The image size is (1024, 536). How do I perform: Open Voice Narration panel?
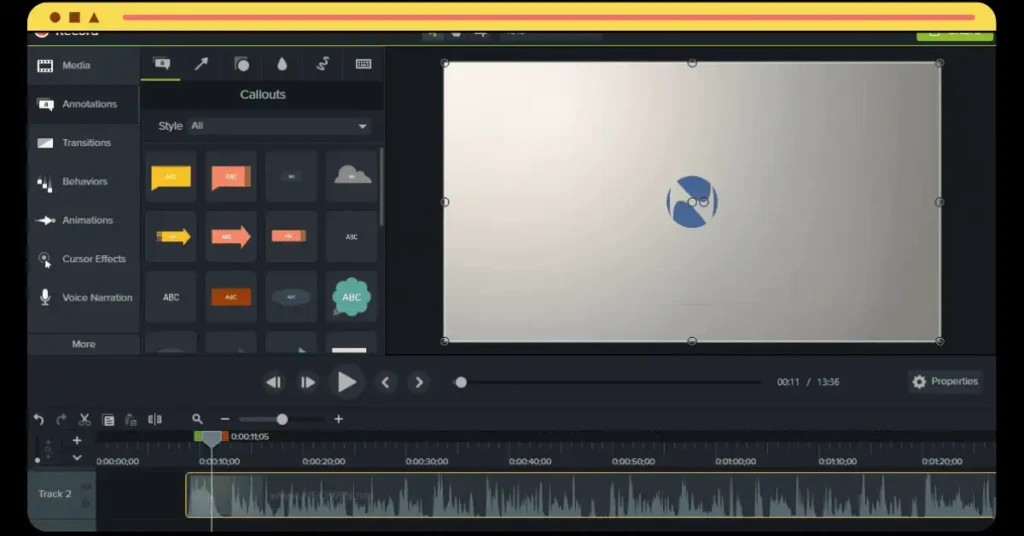coord(83,297)
